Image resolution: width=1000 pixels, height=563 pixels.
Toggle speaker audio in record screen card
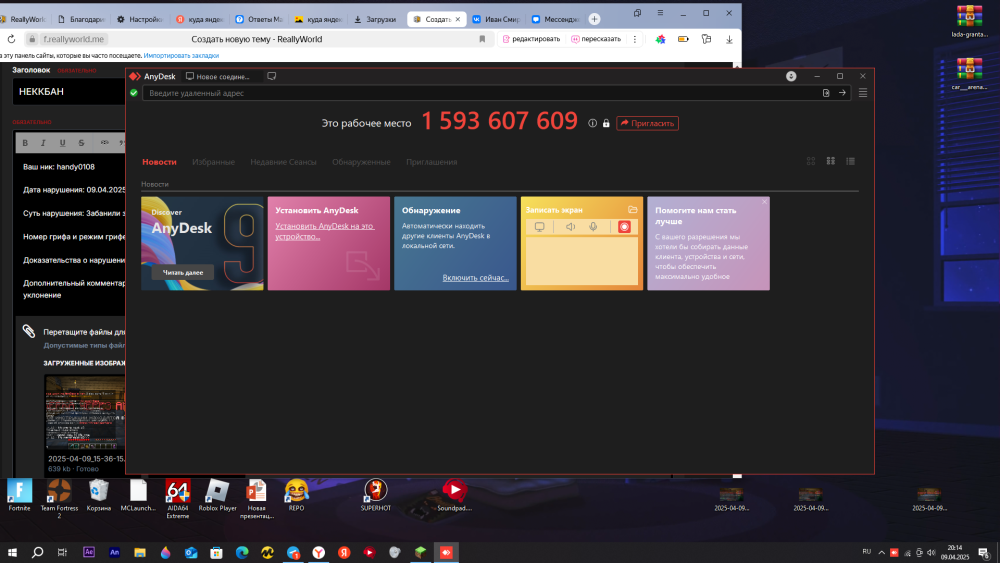(570, 226)
